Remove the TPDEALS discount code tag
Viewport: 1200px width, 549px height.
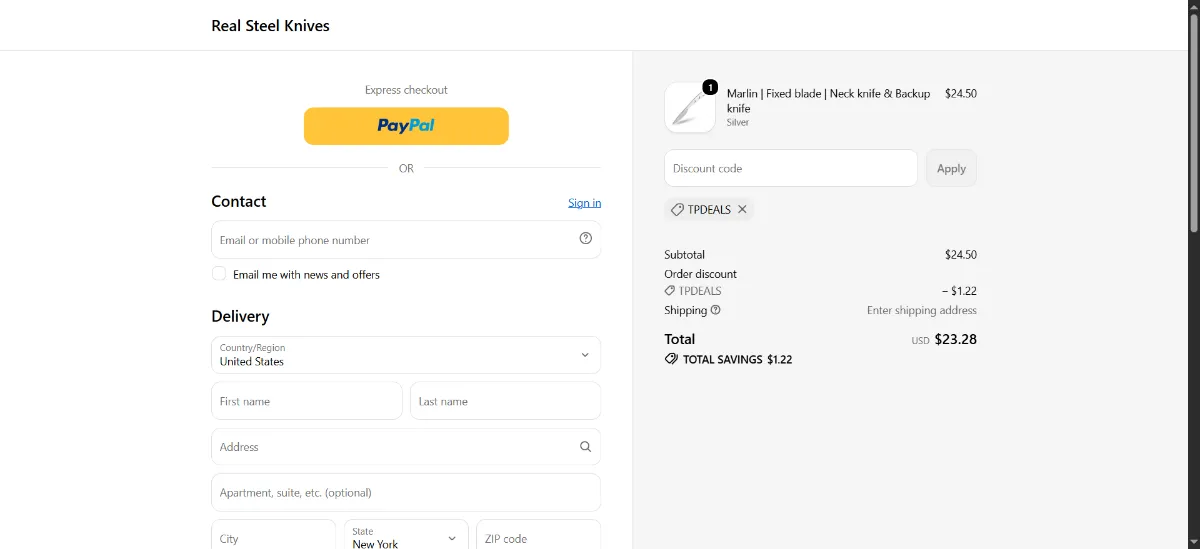click(x=742, y=210)
